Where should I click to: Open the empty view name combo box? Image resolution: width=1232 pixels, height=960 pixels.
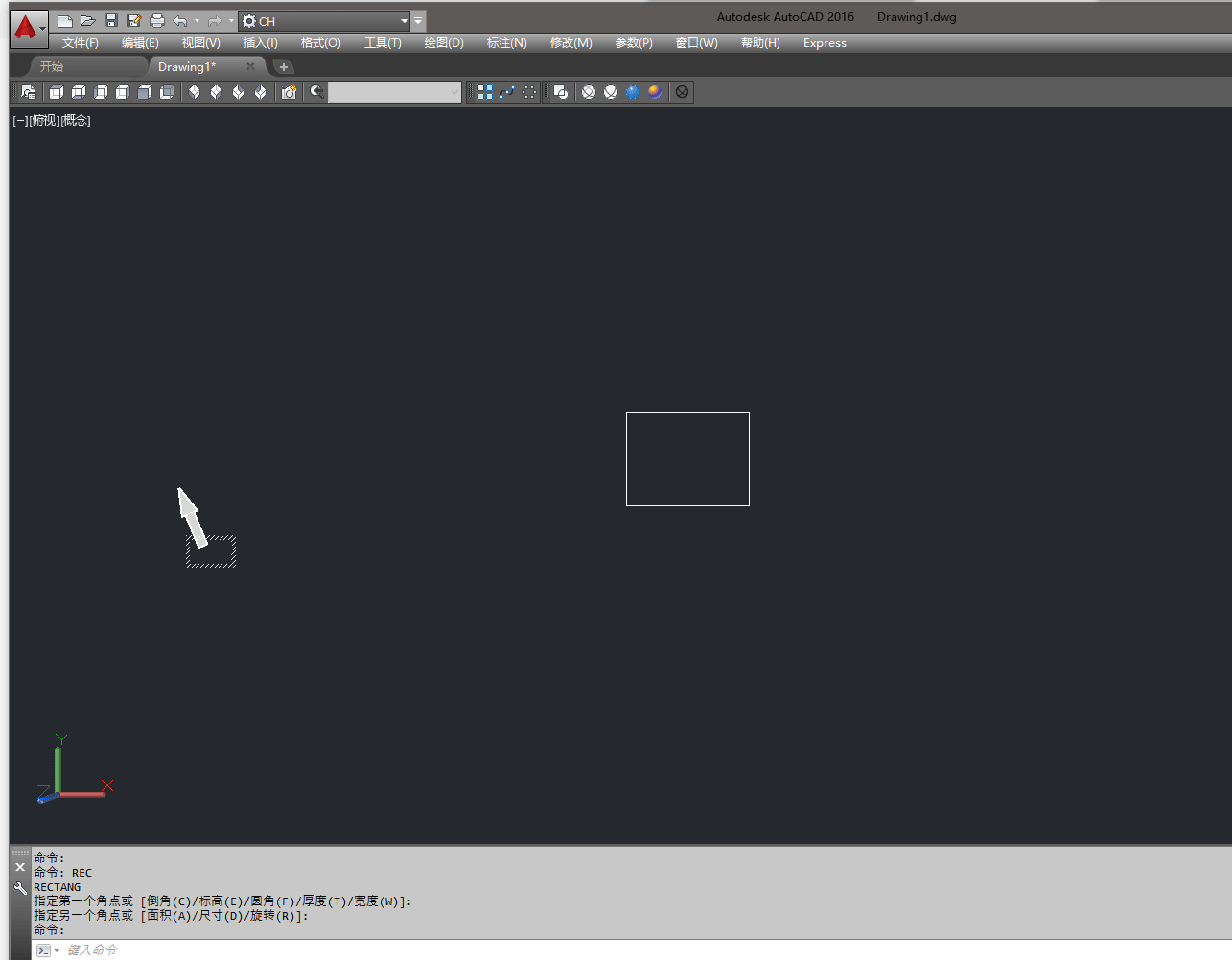395,92
